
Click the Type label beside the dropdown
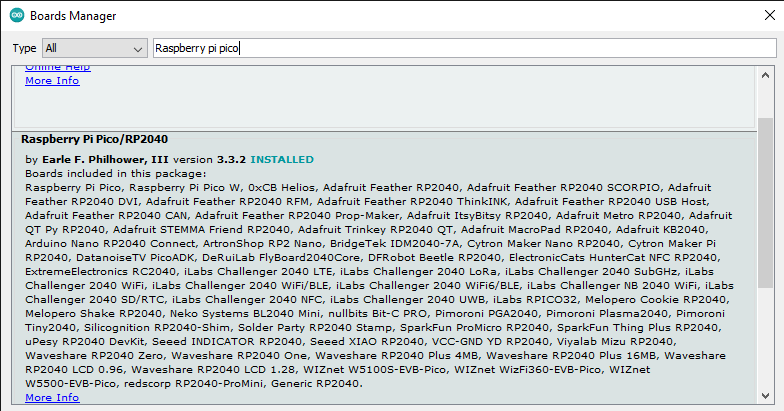click(24, 48)
